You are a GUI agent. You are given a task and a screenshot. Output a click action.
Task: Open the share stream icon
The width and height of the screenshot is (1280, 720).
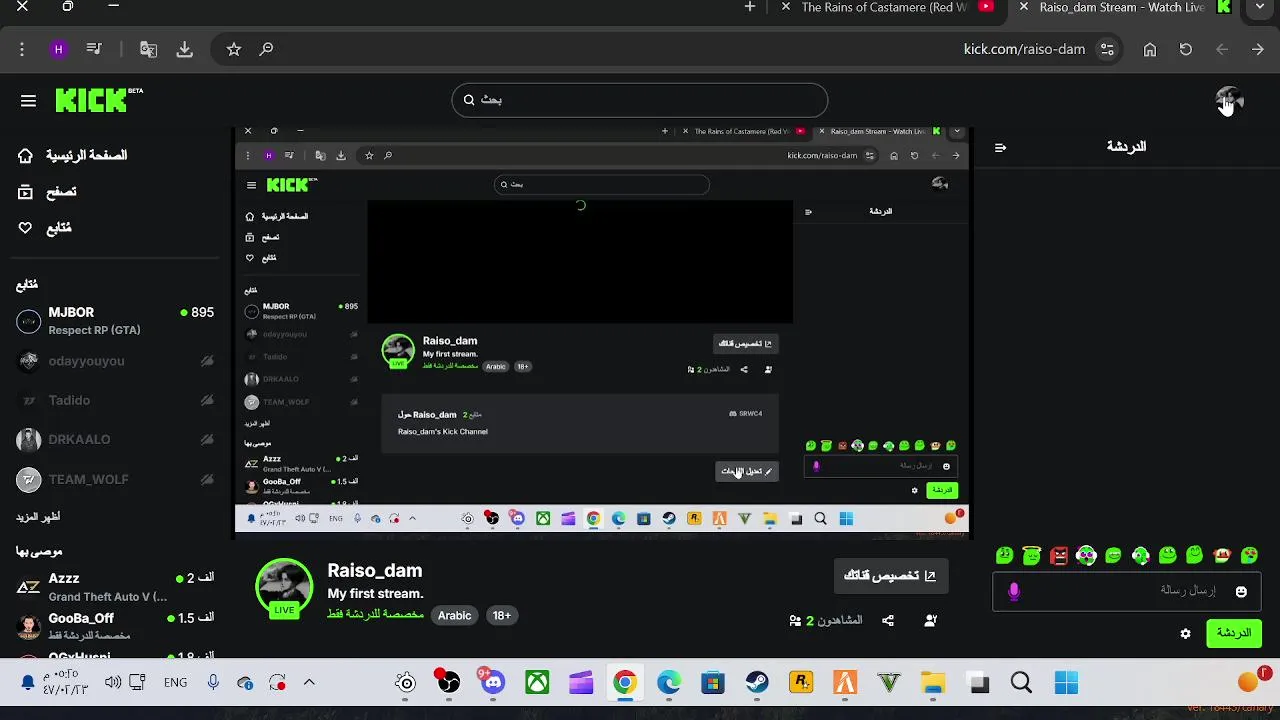(x=888, y=621)
